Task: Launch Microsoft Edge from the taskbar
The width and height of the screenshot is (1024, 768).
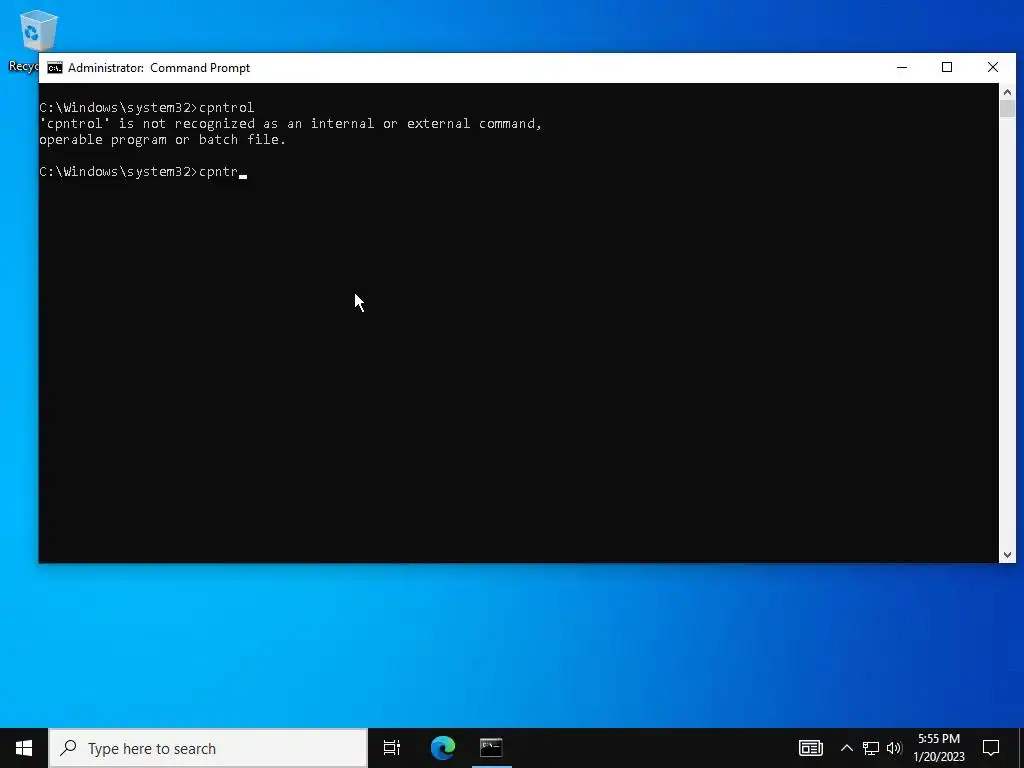Action: coord(442,748)
